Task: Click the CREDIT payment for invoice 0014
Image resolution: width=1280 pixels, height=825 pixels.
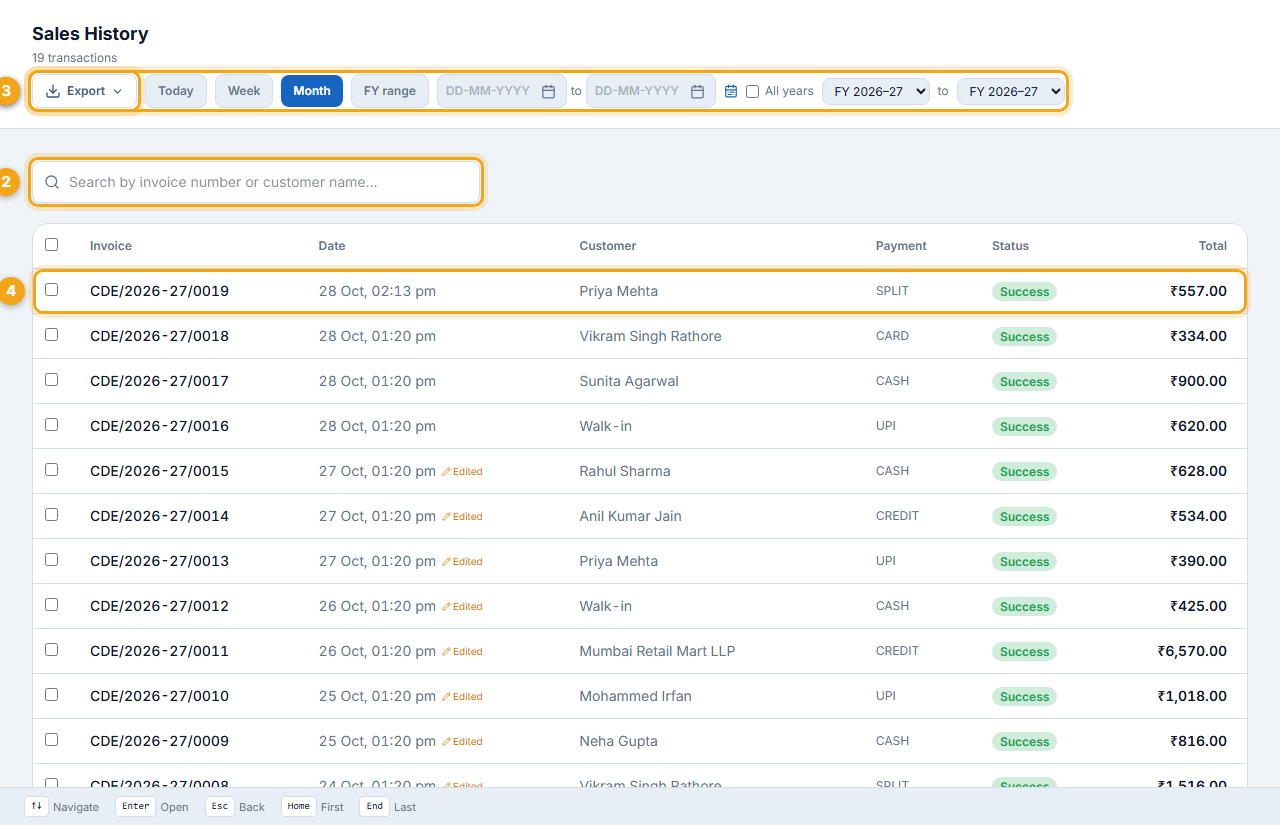Action: 897,516
